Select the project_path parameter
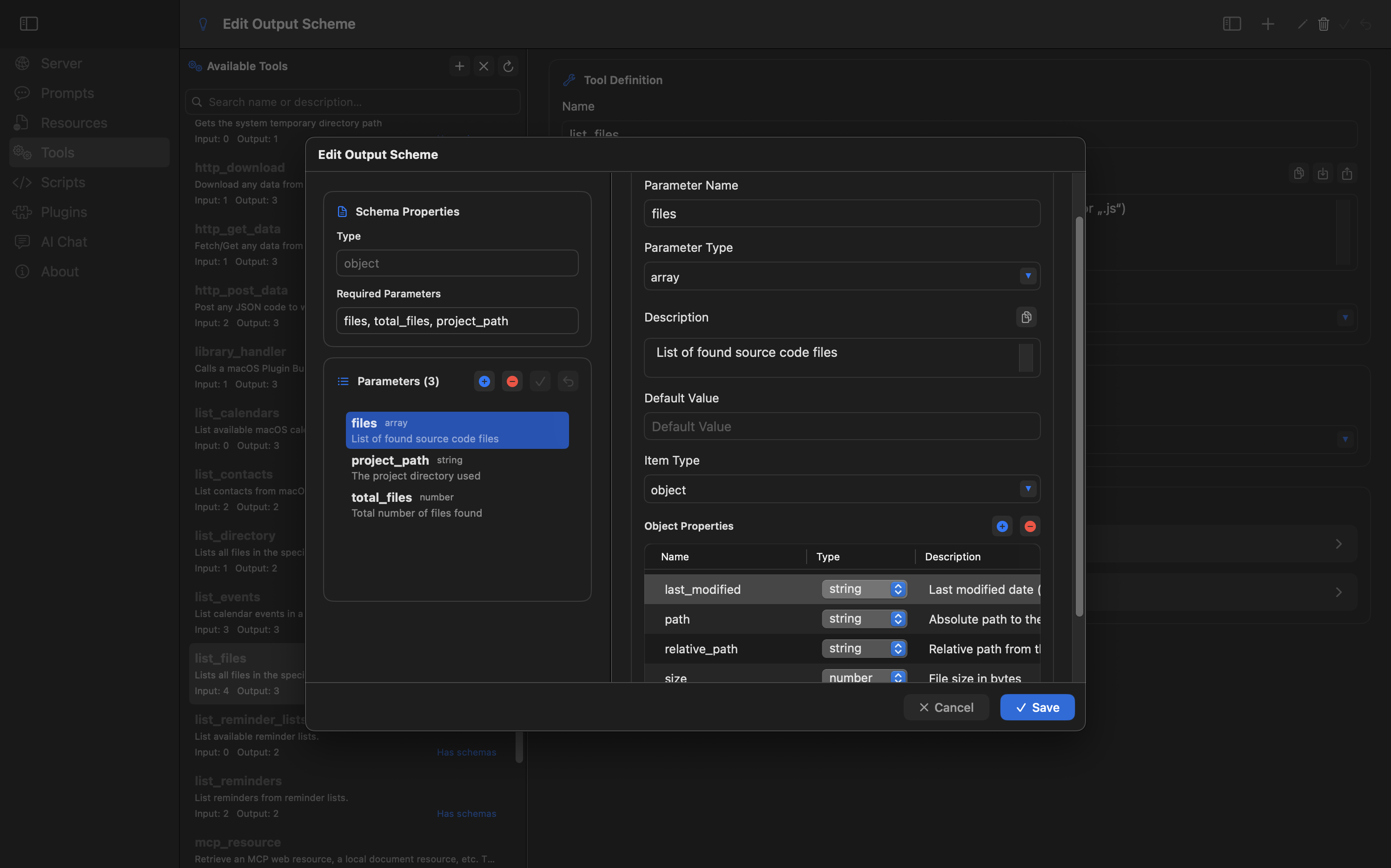 (x=457, y=467)
